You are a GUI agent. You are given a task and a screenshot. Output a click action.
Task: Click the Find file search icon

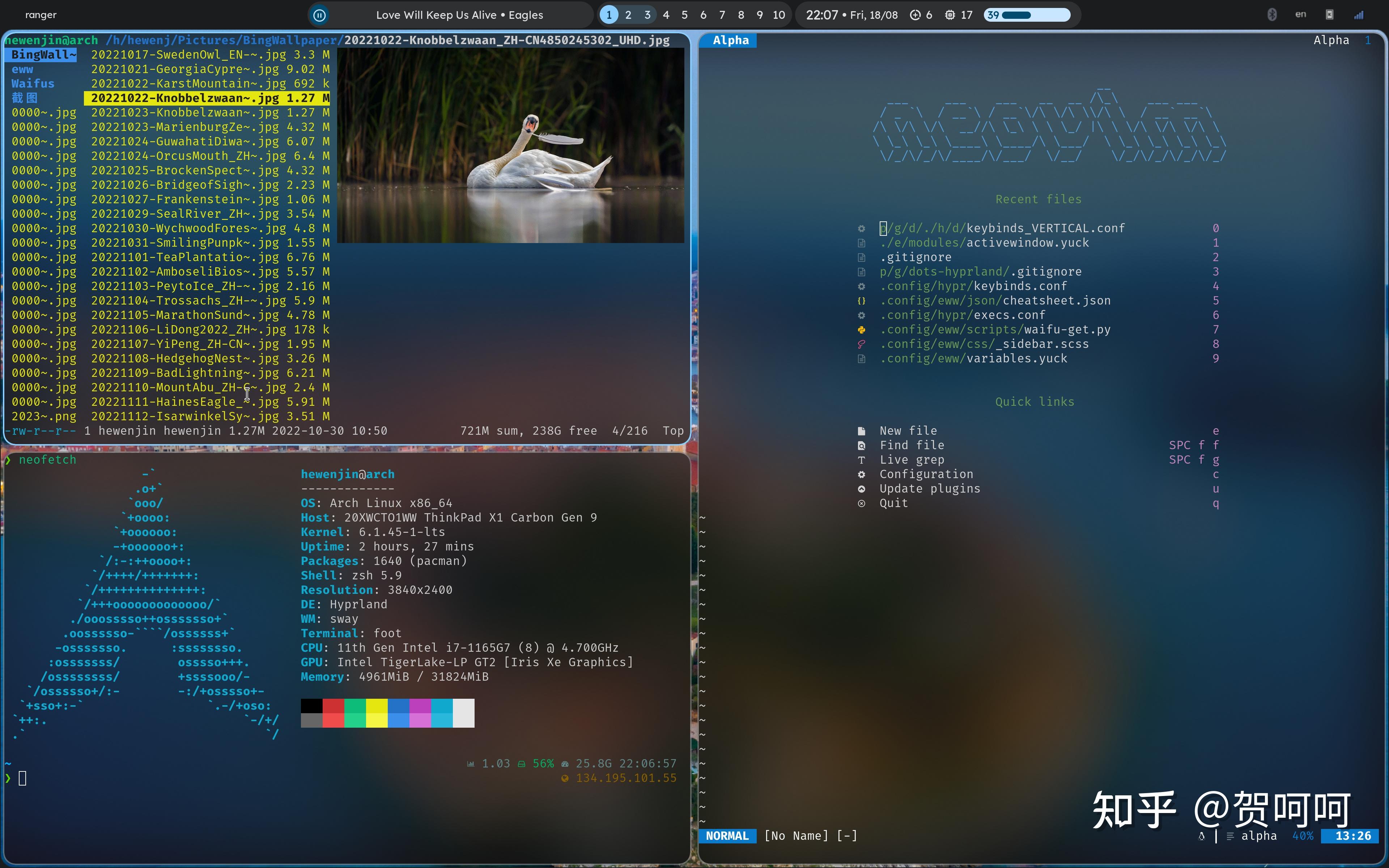click(861, 445)
